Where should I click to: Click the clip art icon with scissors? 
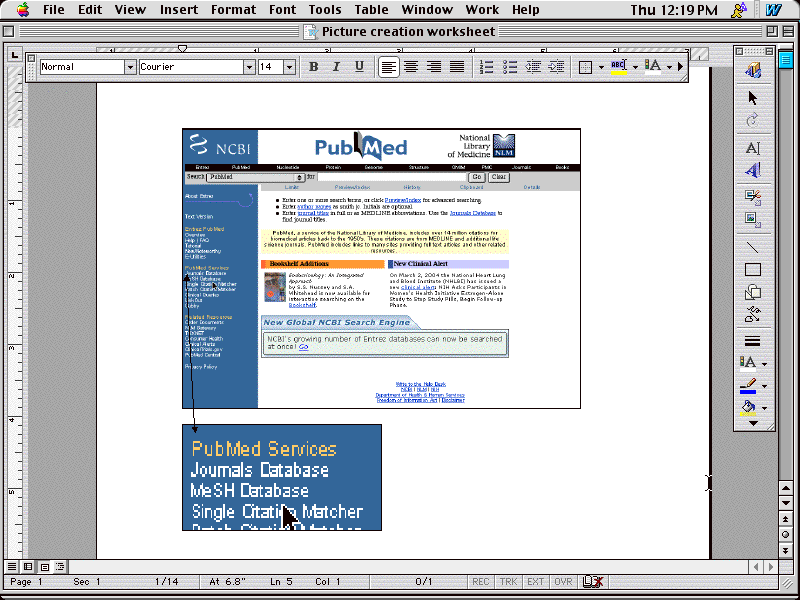(753, 197)
